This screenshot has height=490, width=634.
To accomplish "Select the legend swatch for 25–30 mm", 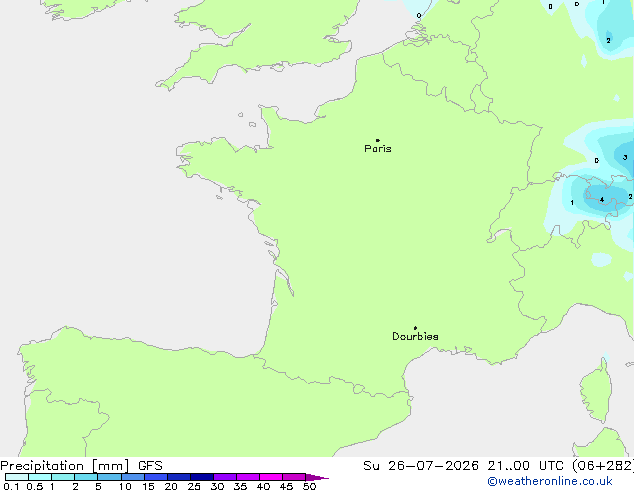I will click(202, 477).
